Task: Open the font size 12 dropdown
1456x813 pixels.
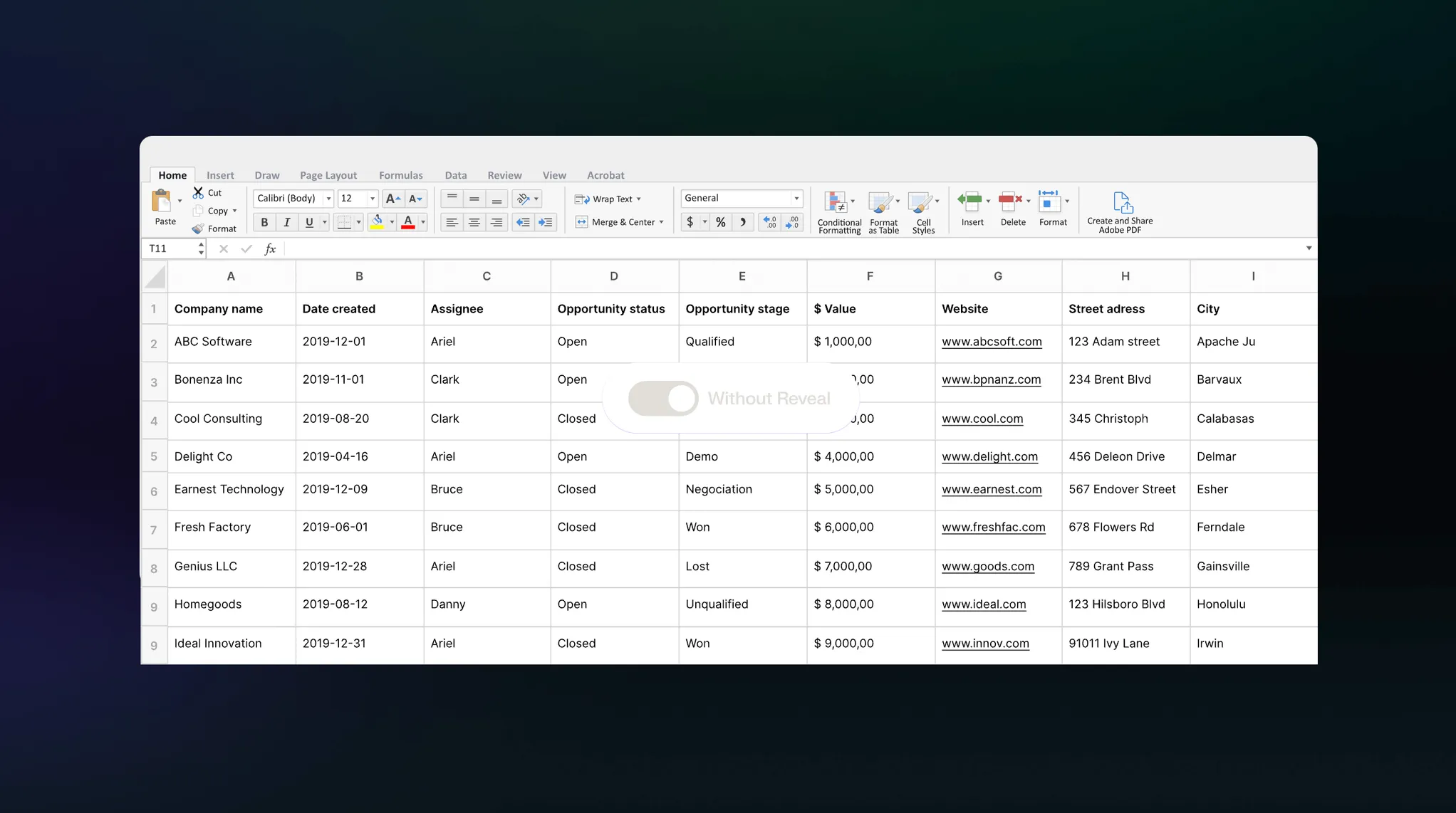Action: click(372, 199)
